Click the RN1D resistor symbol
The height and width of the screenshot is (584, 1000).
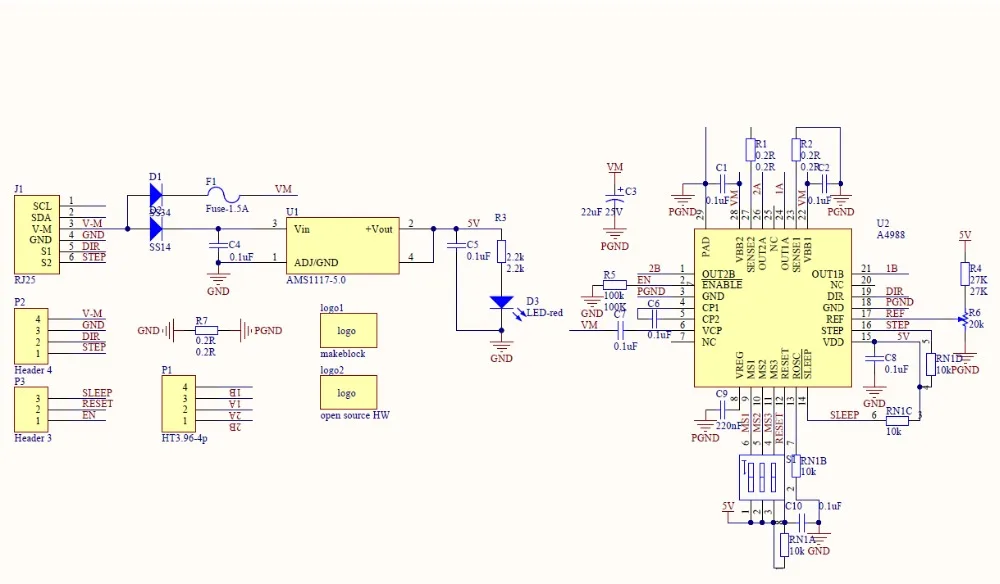[930, 365]
